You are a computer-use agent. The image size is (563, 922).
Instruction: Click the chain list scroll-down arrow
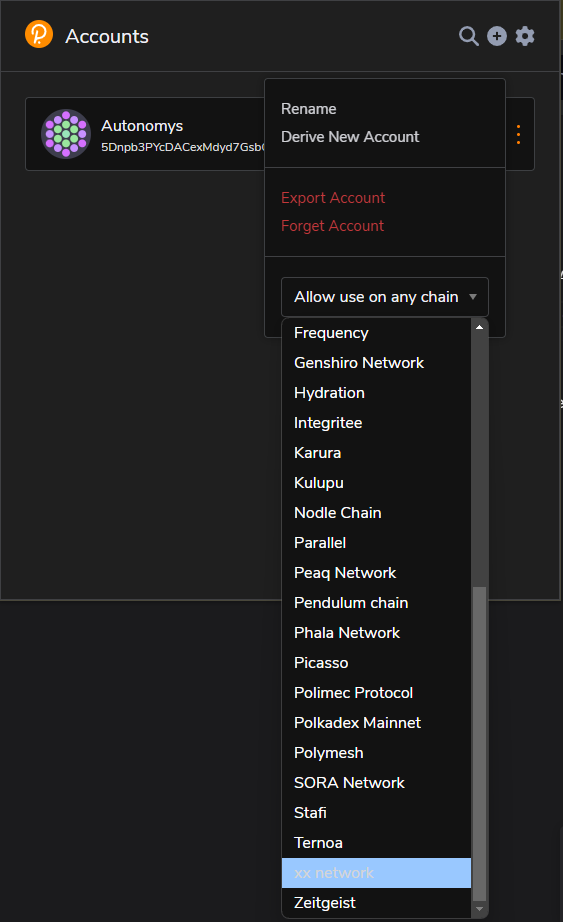coord(479,909)
